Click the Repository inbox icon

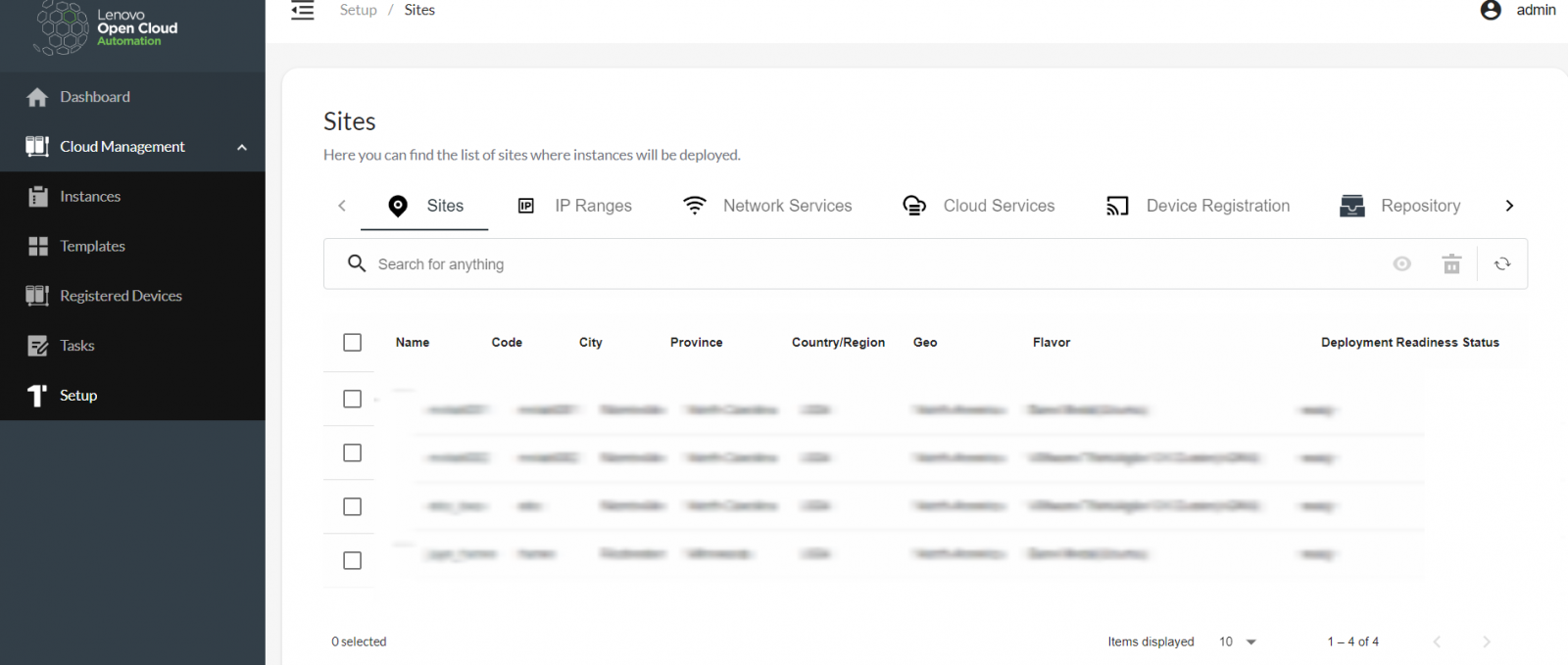(x=1352, y=206)
